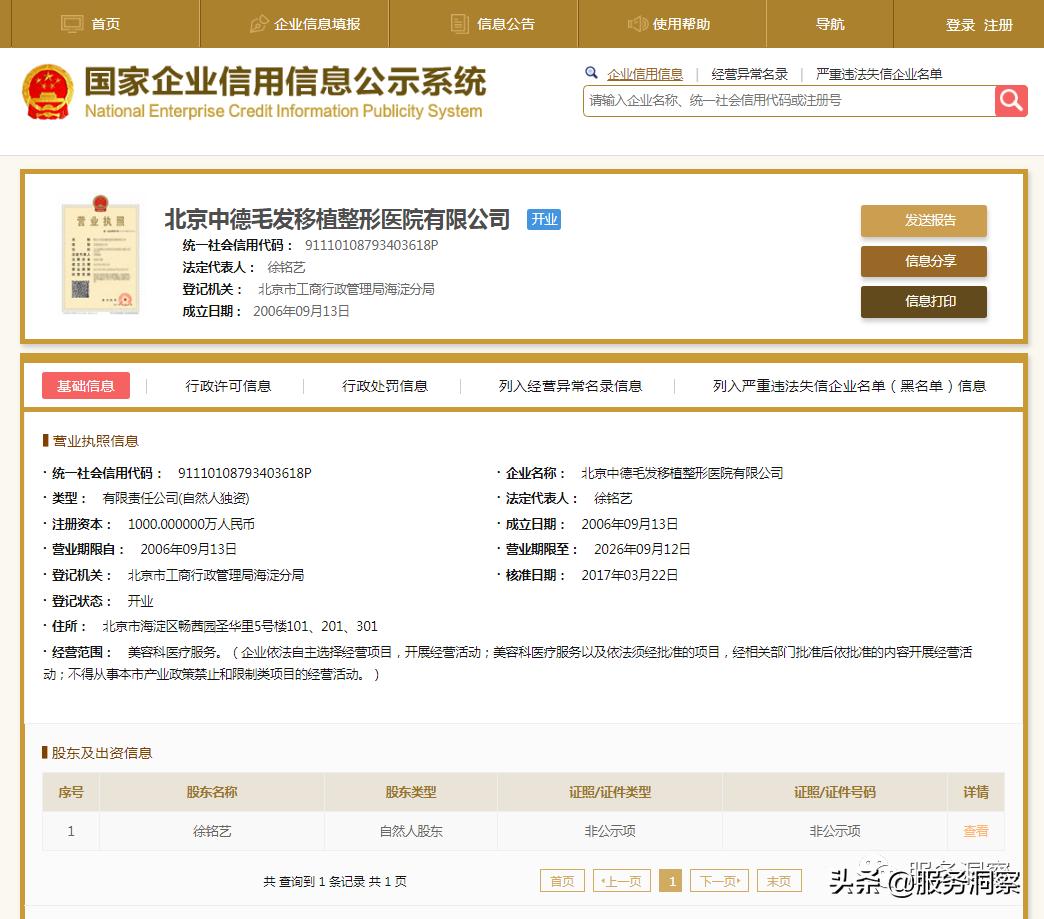
Task: Select the 登录 link
Action: click(x=960, y=25)
